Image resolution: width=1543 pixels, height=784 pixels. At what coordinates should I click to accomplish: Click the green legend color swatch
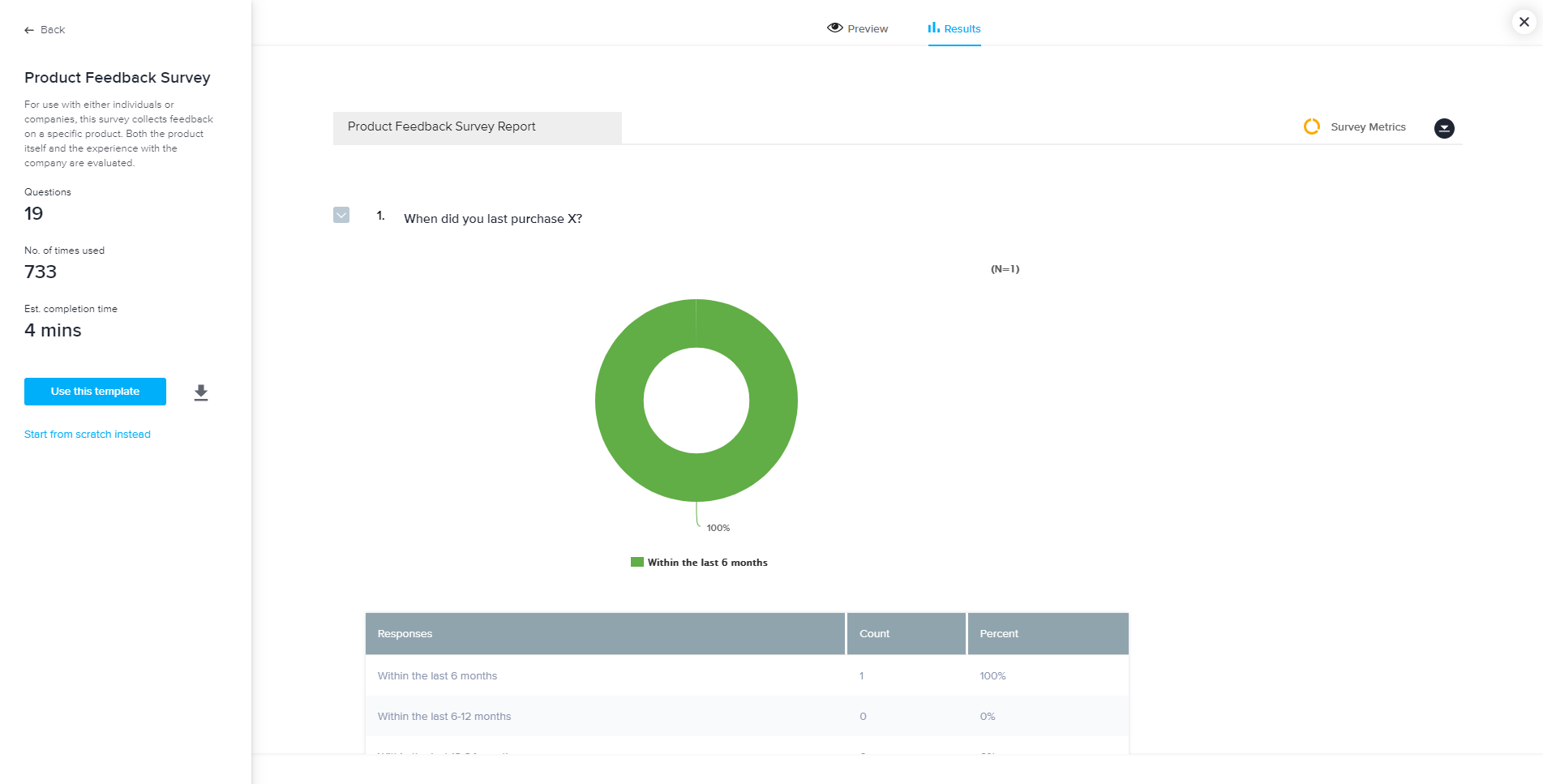(x=636, y=563)
